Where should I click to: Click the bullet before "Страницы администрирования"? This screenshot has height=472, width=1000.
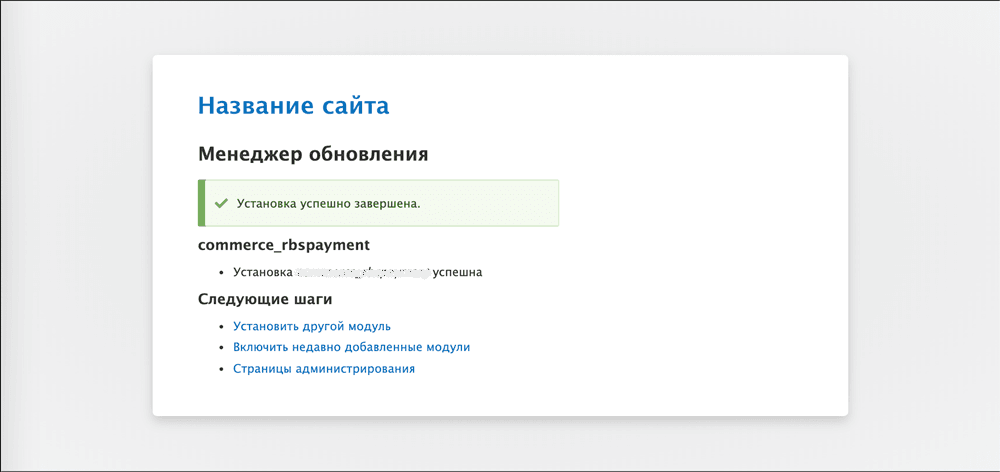pos(221,370)
